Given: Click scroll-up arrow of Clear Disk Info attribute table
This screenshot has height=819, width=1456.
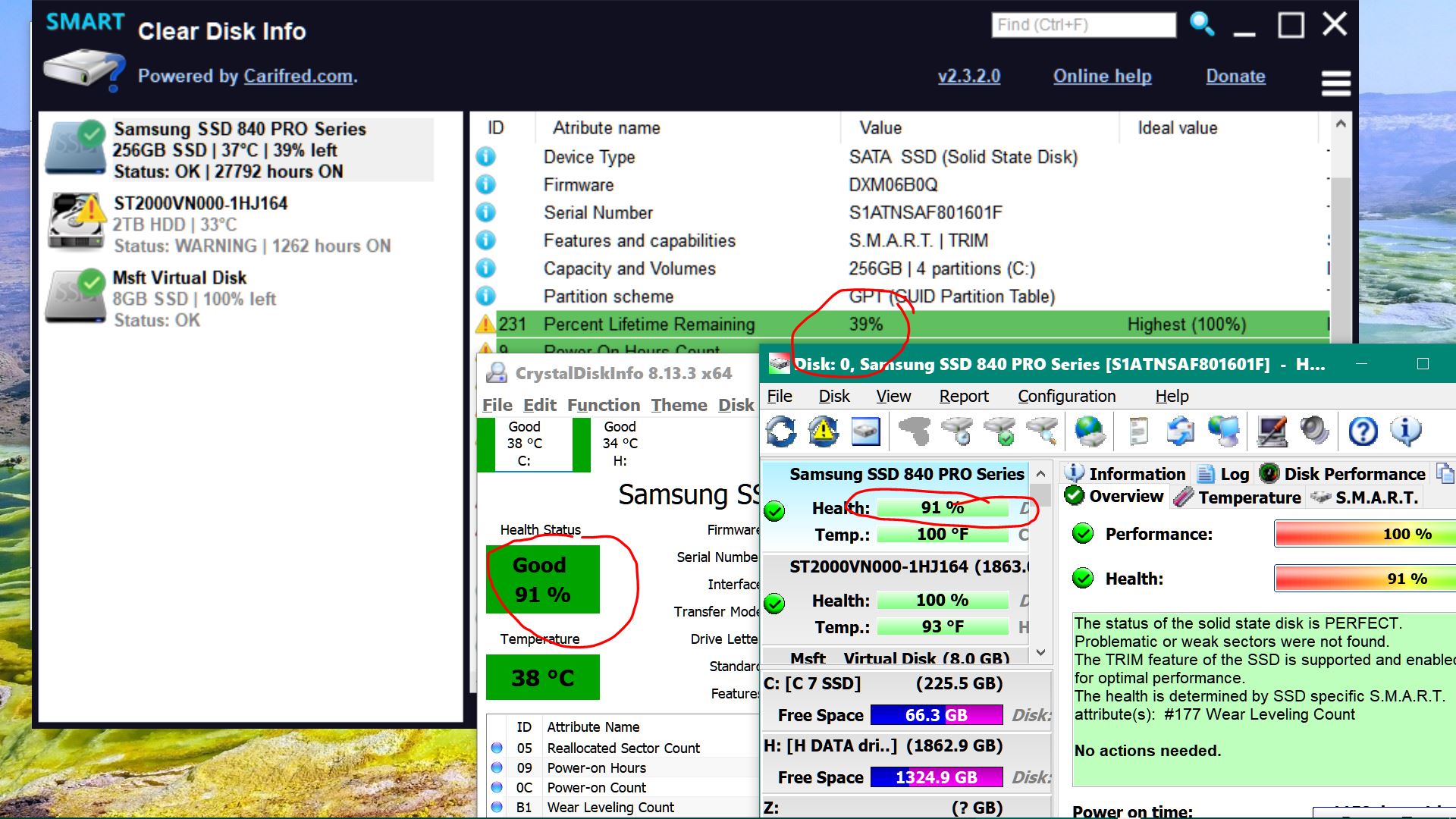Looking at the screenshot, I should (x=1340, y=124).
